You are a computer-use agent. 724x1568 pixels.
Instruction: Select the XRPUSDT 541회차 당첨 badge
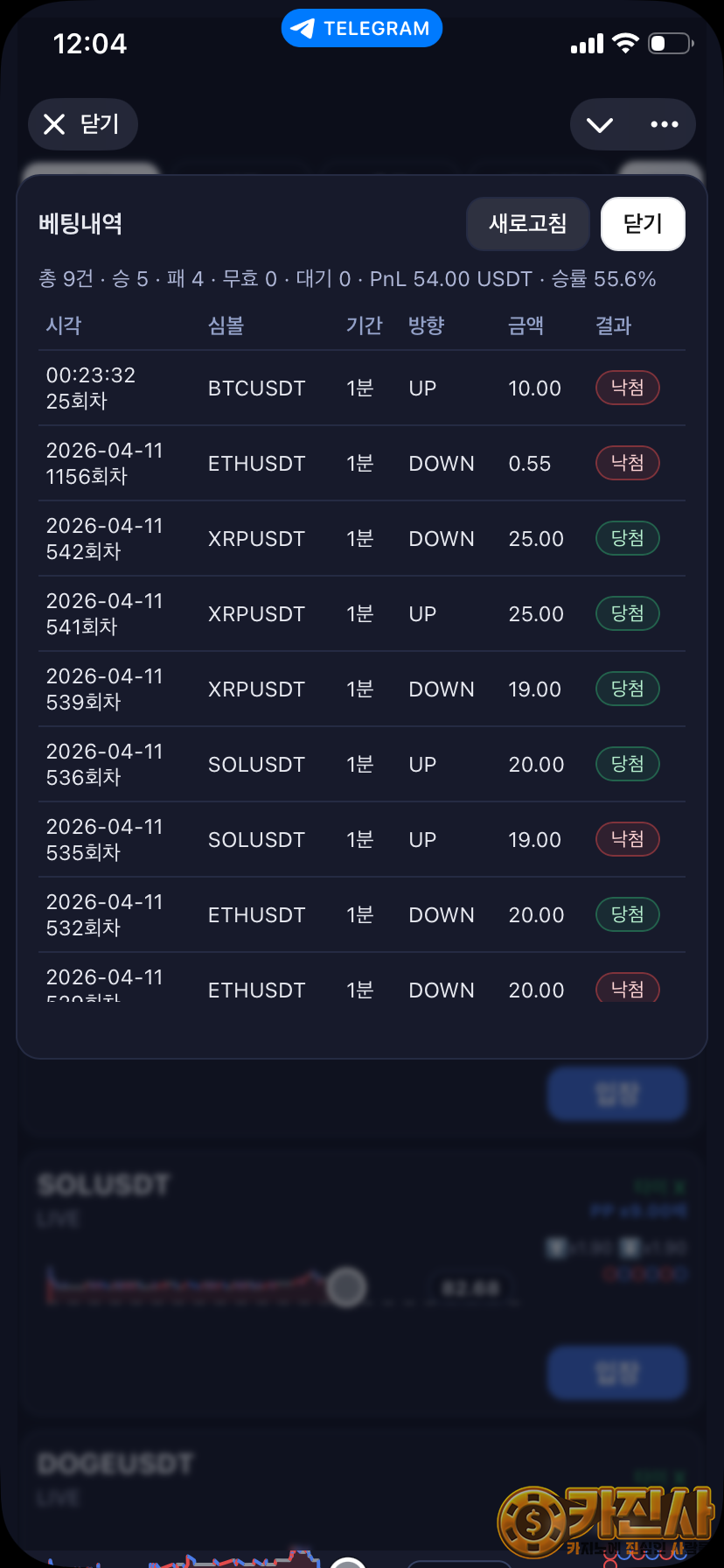627,613
